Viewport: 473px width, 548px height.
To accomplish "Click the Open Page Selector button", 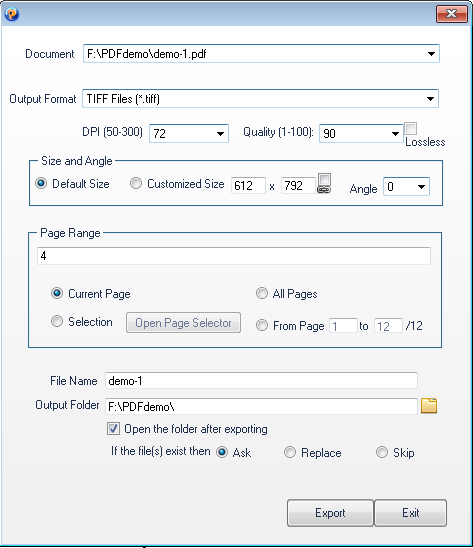I will [x=183, y=323].
